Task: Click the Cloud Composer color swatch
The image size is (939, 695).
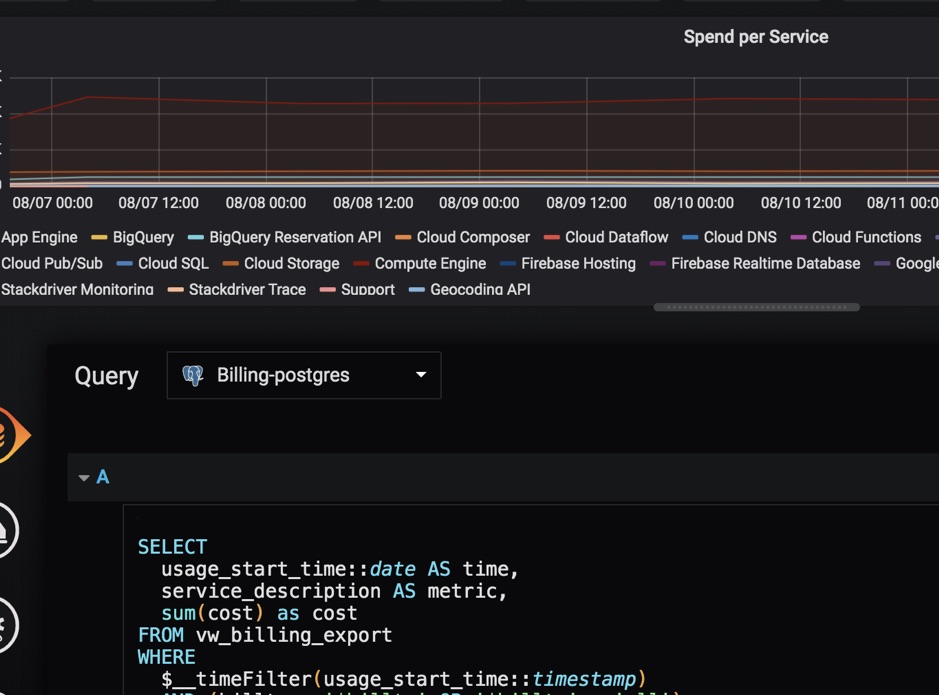Action: (x=403, y=238)
